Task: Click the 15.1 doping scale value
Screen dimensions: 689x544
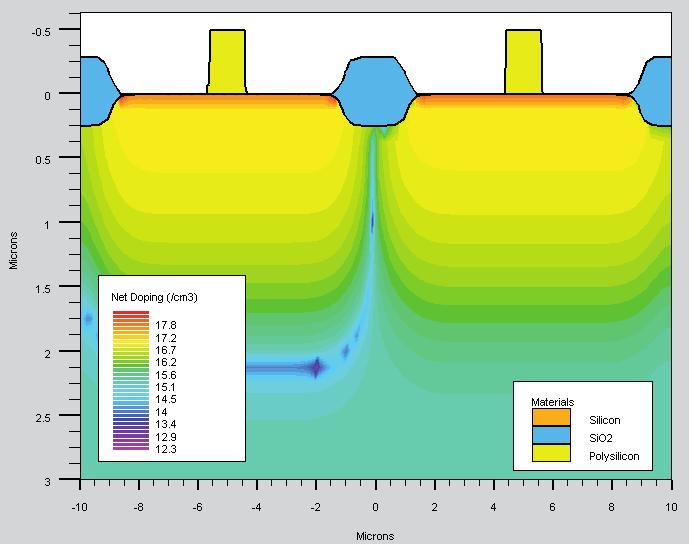Action: (166, 387)
